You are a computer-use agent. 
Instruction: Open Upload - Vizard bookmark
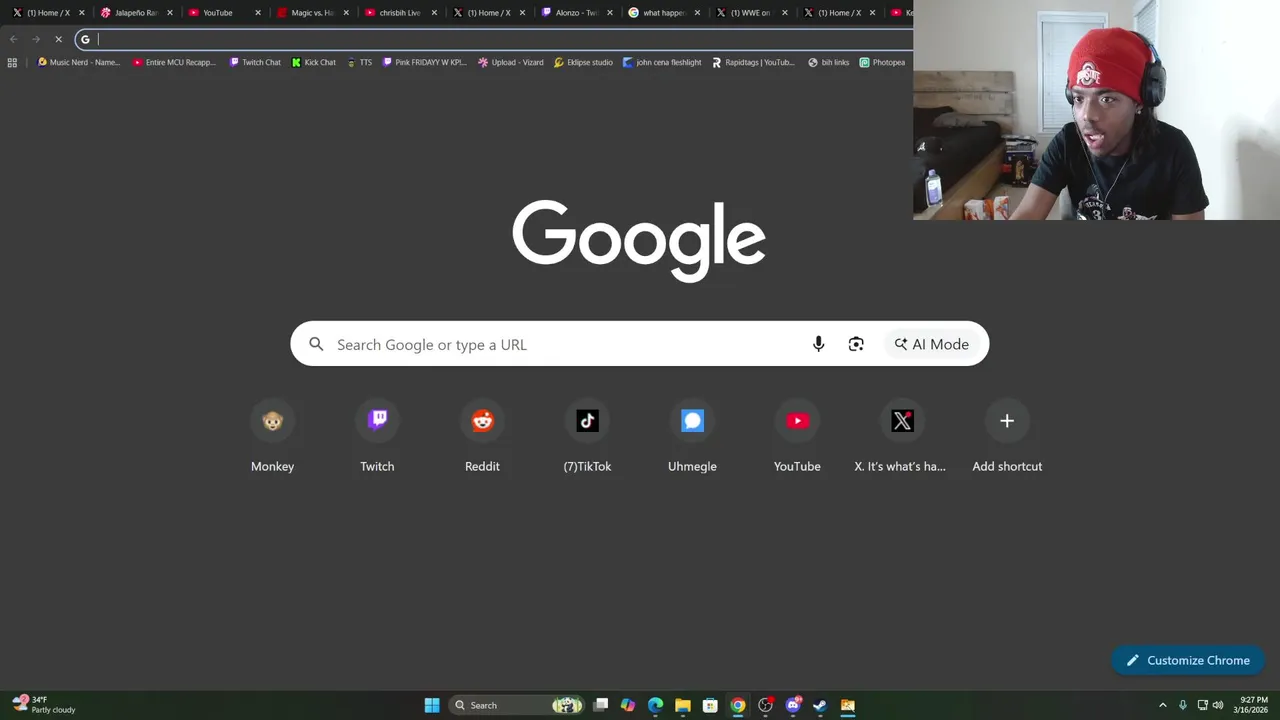click(511, 62)
